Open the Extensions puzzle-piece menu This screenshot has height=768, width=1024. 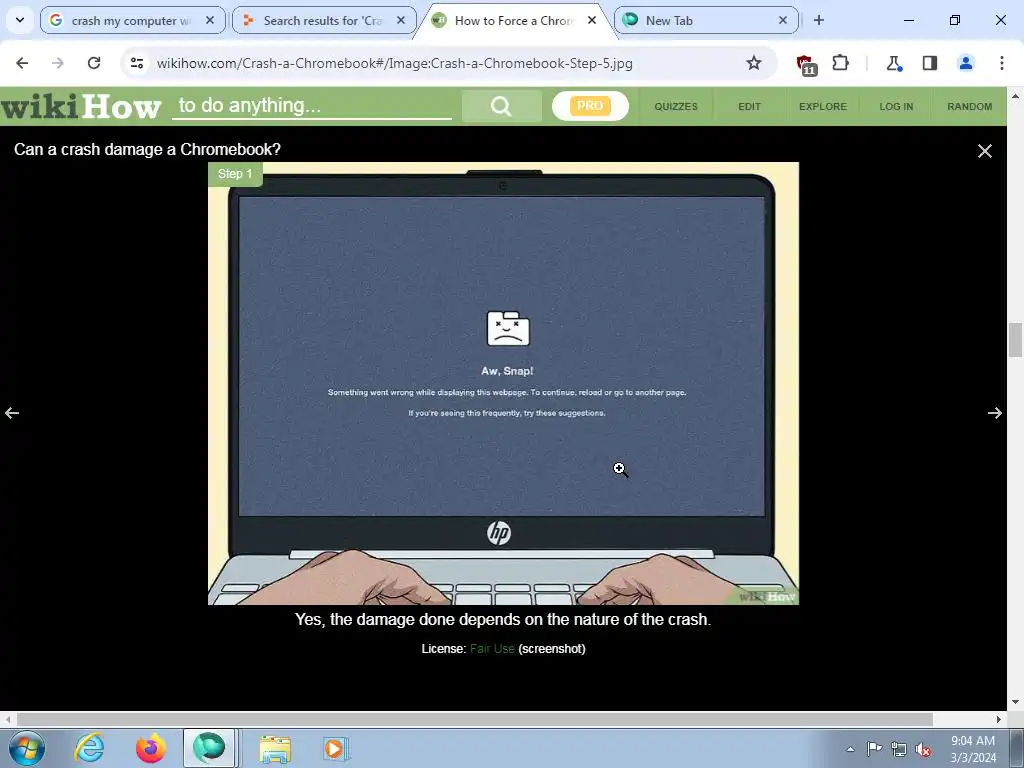(840, 63)
